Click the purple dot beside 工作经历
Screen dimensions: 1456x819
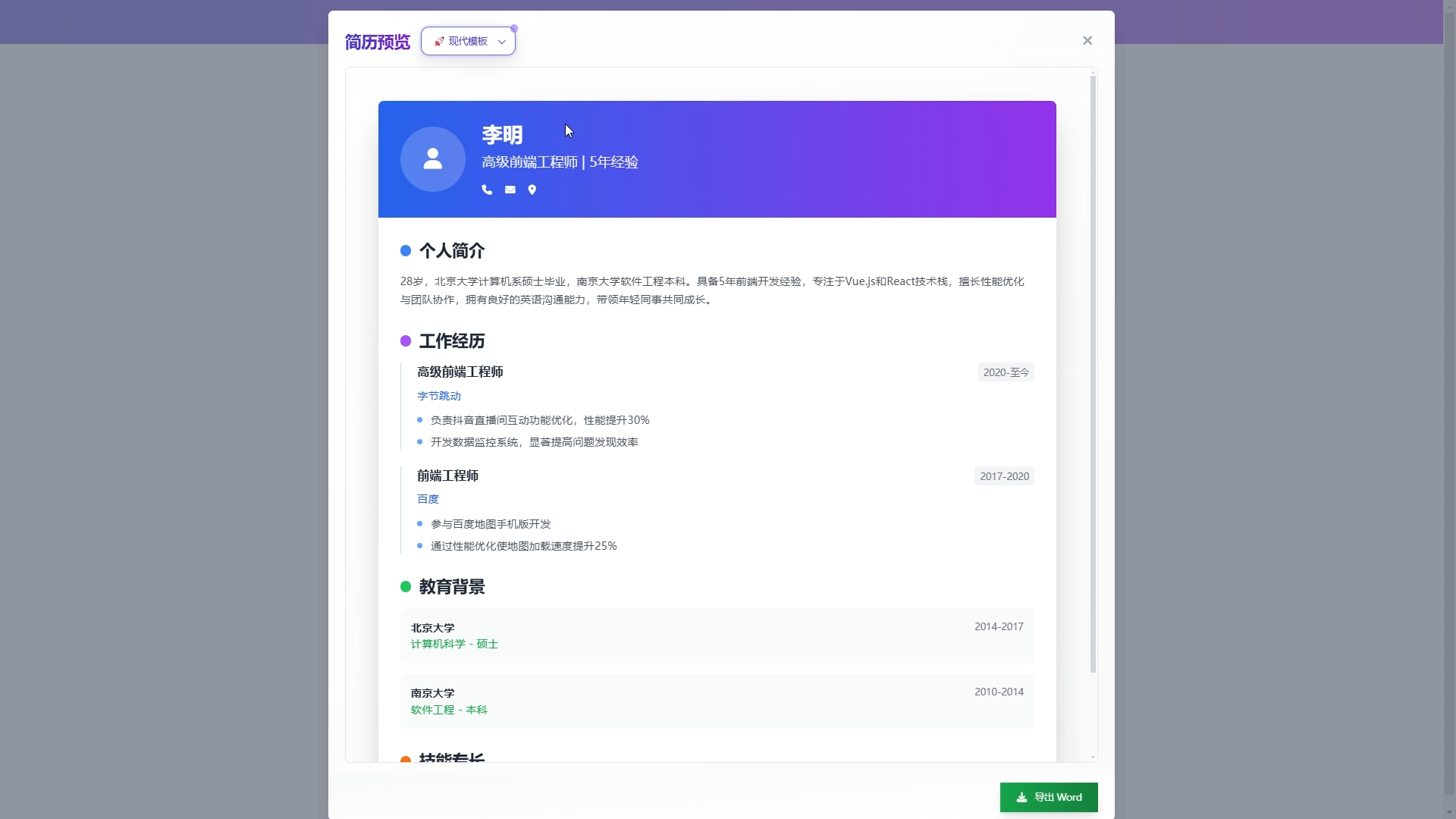406,341
